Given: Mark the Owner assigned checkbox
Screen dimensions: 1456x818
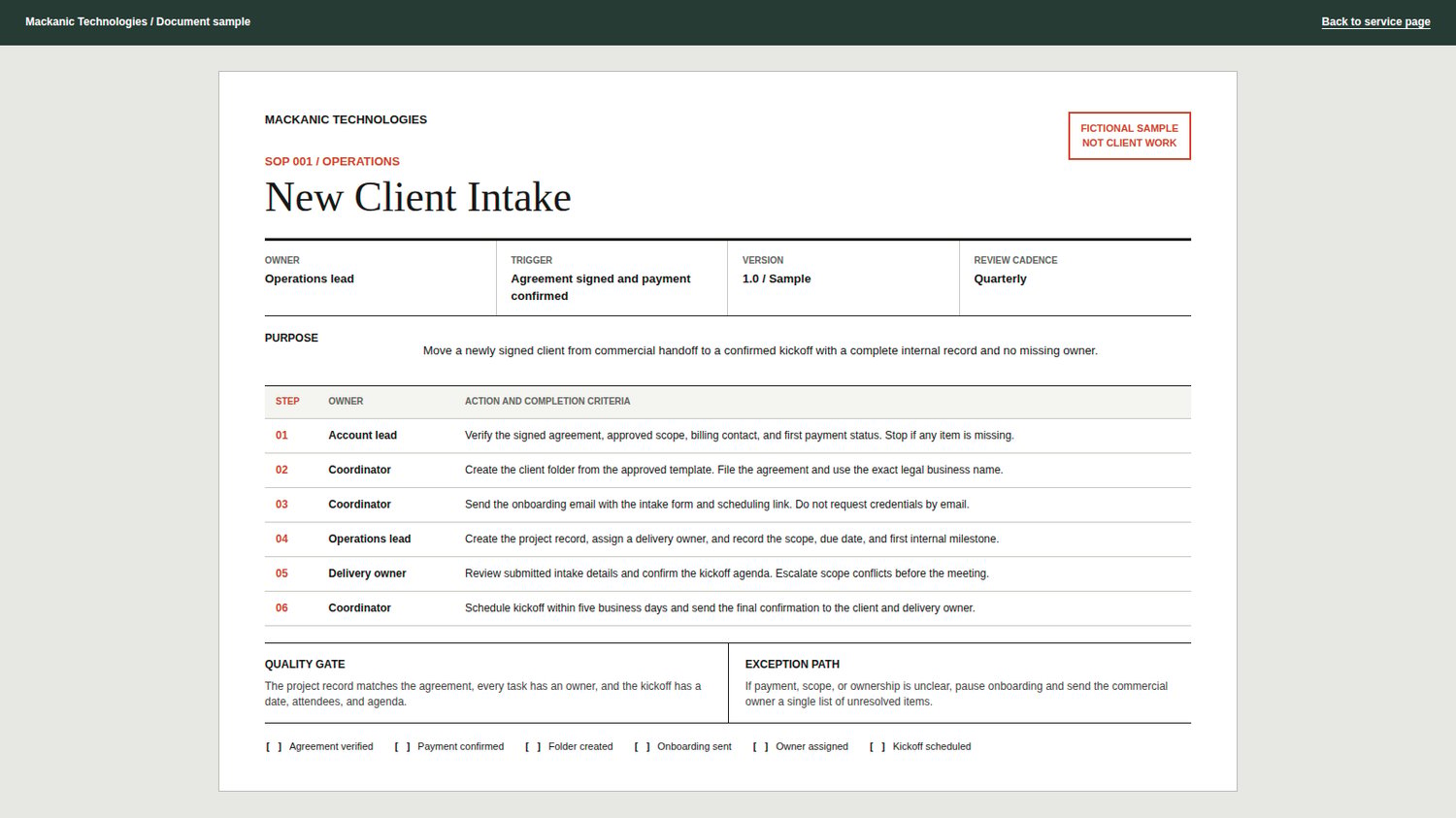Looking at the screenshot, I should coord(760,746).
